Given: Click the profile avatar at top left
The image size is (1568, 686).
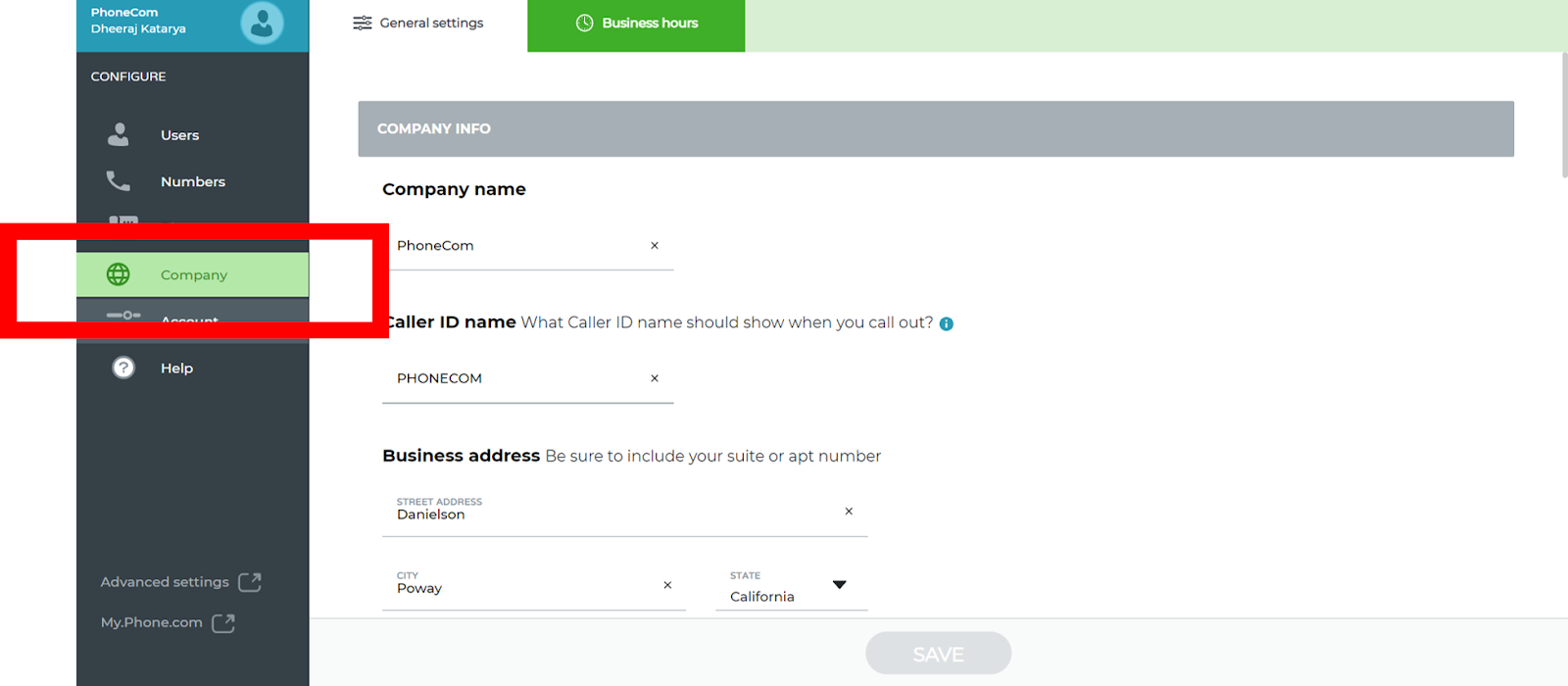Looking at the screenshot, I should [262, 22].
